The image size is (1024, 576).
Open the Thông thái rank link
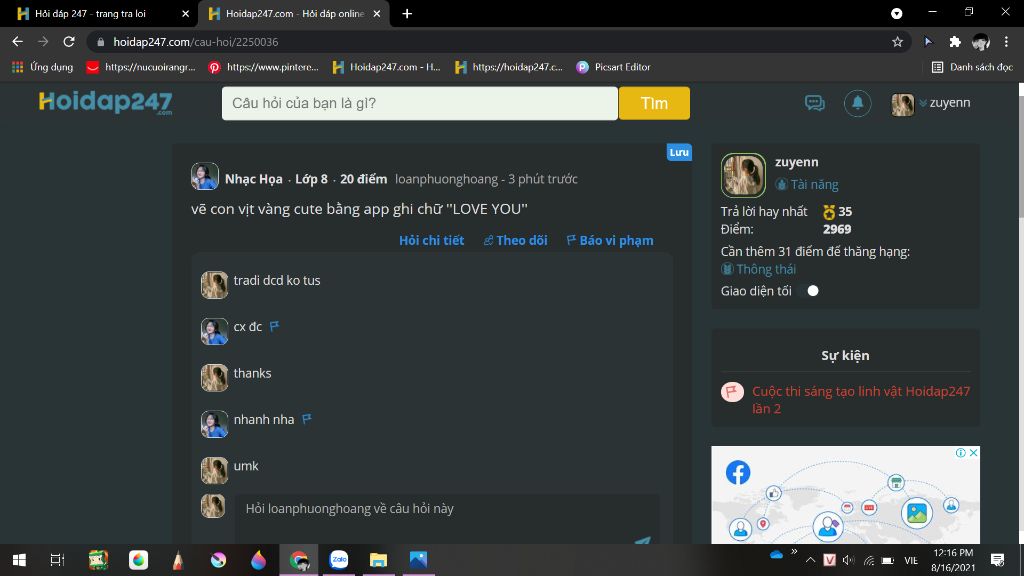(x=758, y=269)
